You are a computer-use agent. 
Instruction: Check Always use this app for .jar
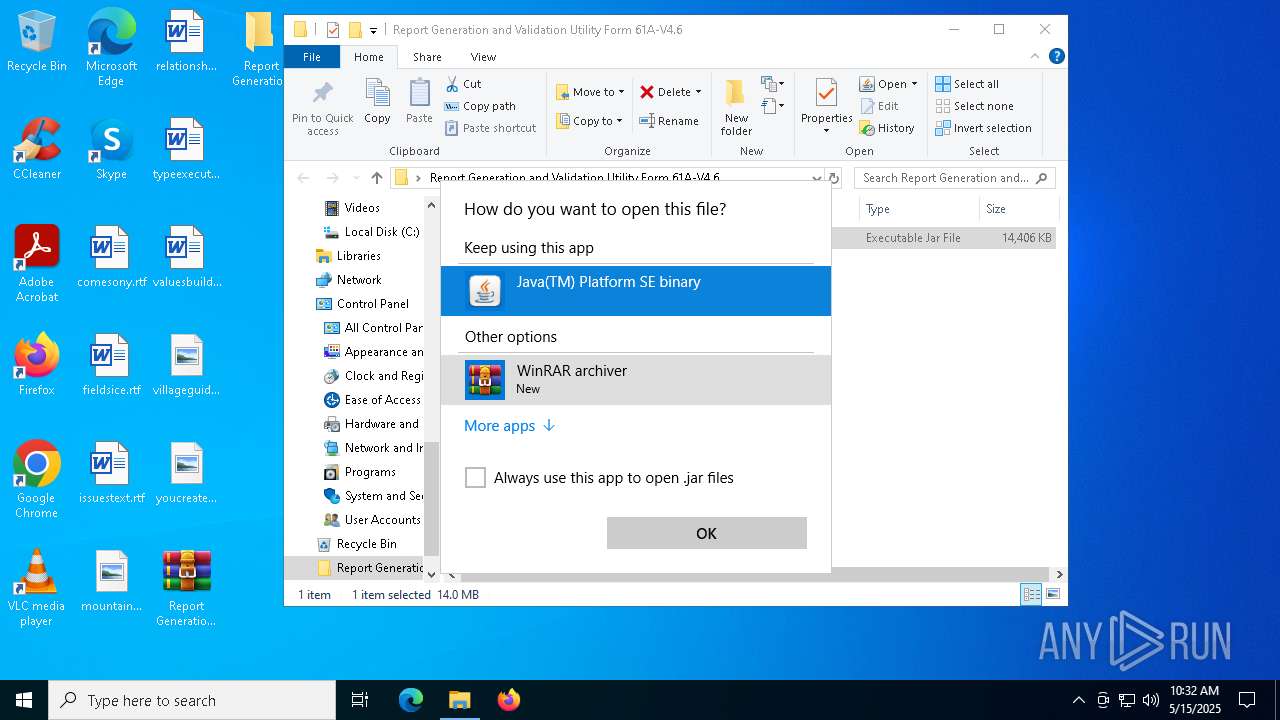(x=476, y=478)
